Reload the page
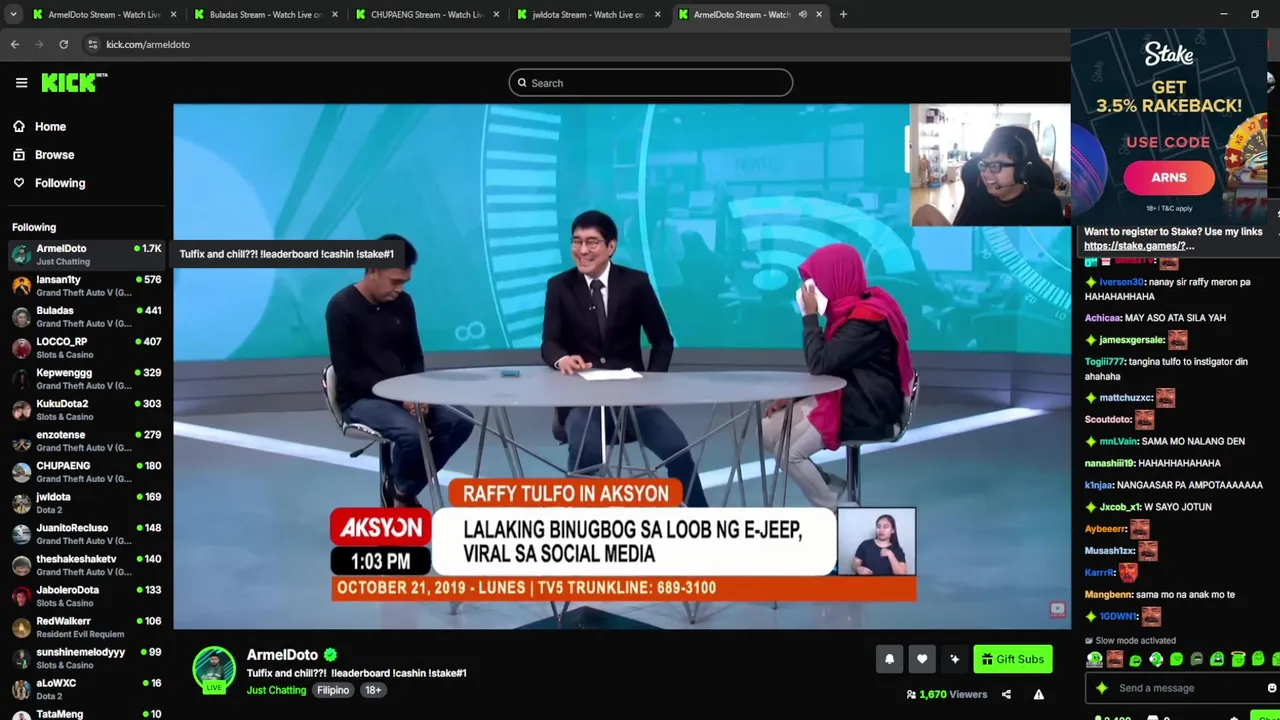The width and height of the screenshot is (1280, 720). point(64,44)
